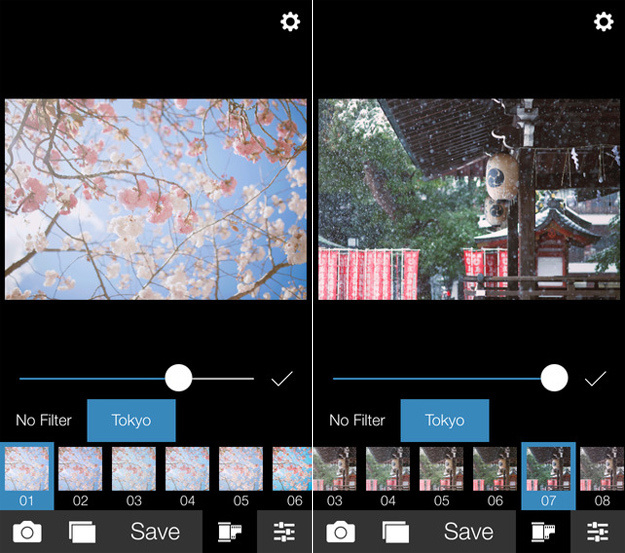
Task: Open adjustment sliders icon, right screen
Action: 597,532
